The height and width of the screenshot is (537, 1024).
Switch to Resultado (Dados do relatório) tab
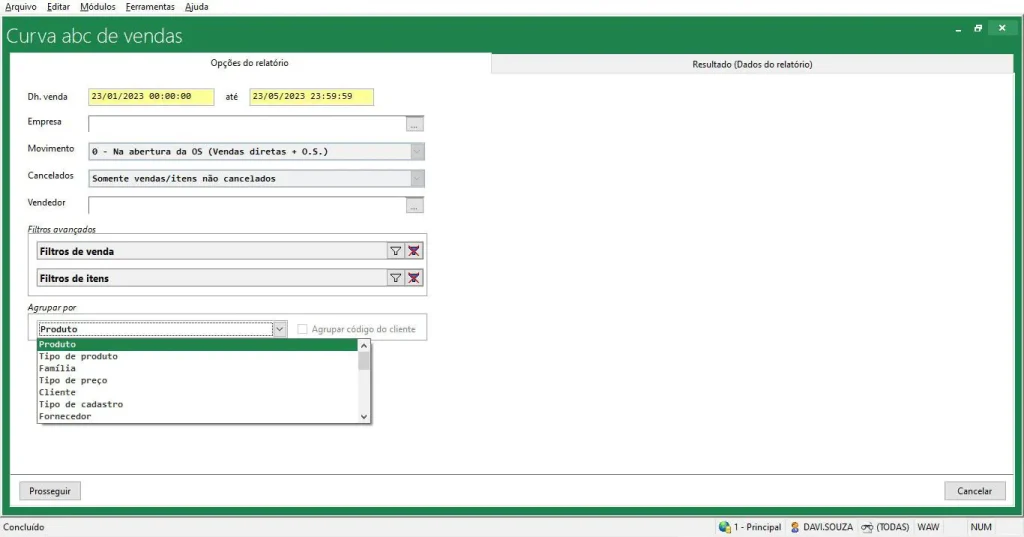pyautogui.click(x=752, y=64)
